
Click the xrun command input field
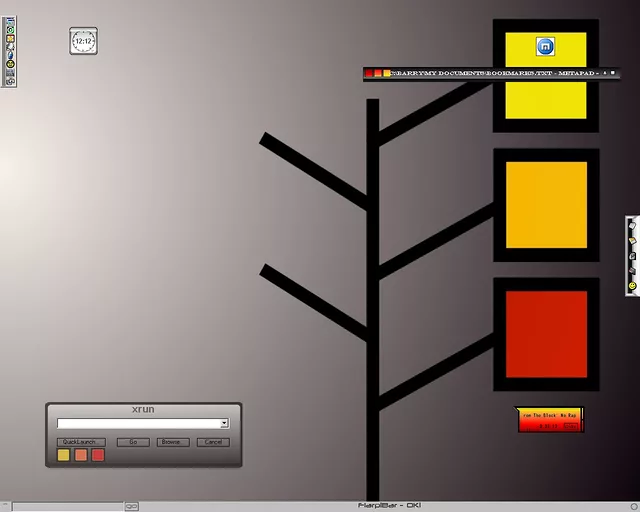tap(138, 423)
